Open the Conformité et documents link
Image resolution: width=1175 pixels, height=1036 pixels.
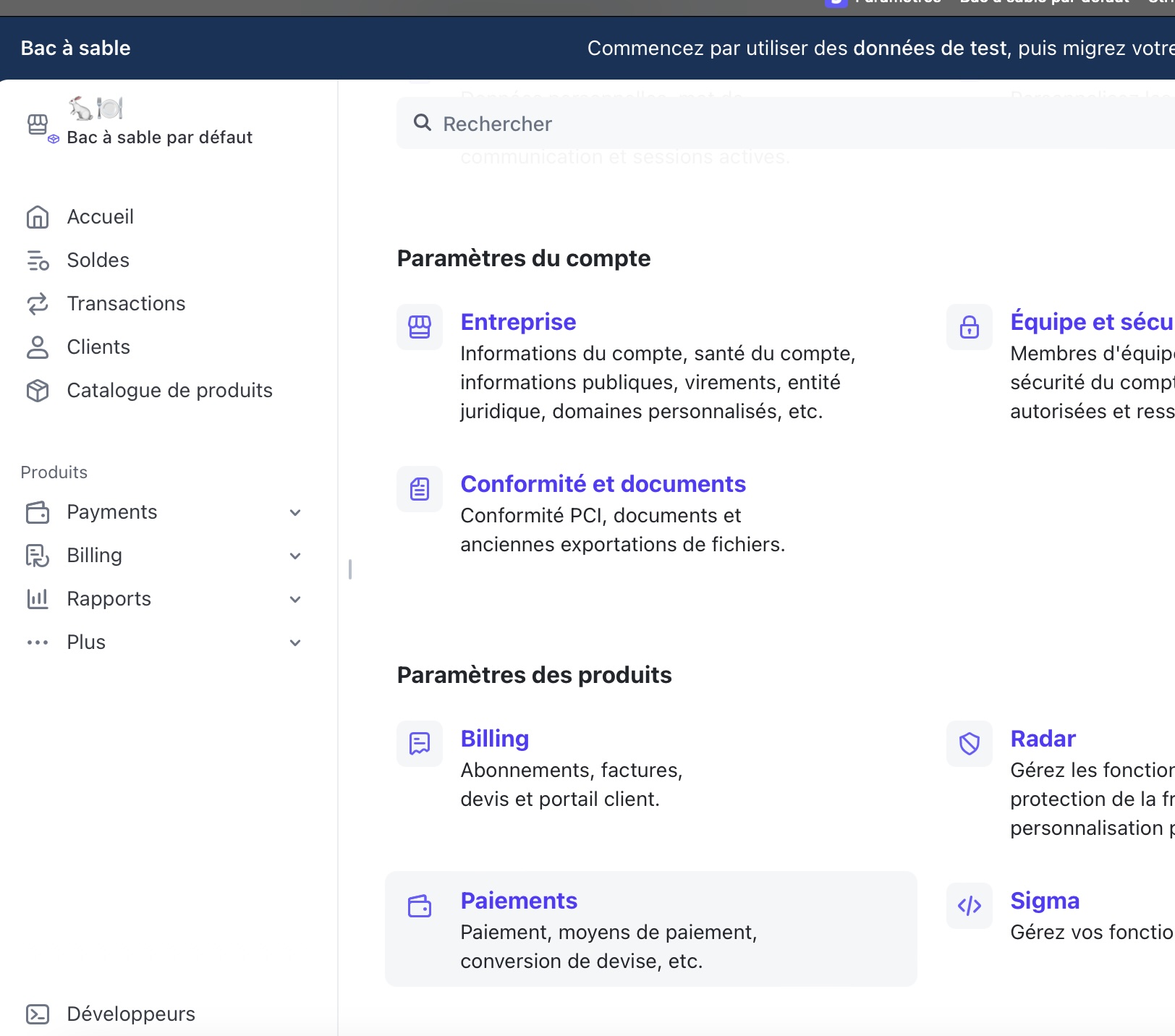603,484
